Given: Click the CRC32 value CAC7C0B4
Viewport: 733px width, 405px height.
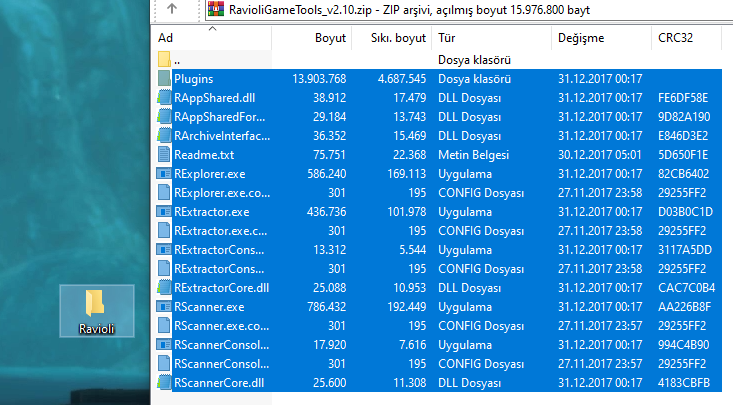Looking at the screenshot, I should (x=687, y=288).
